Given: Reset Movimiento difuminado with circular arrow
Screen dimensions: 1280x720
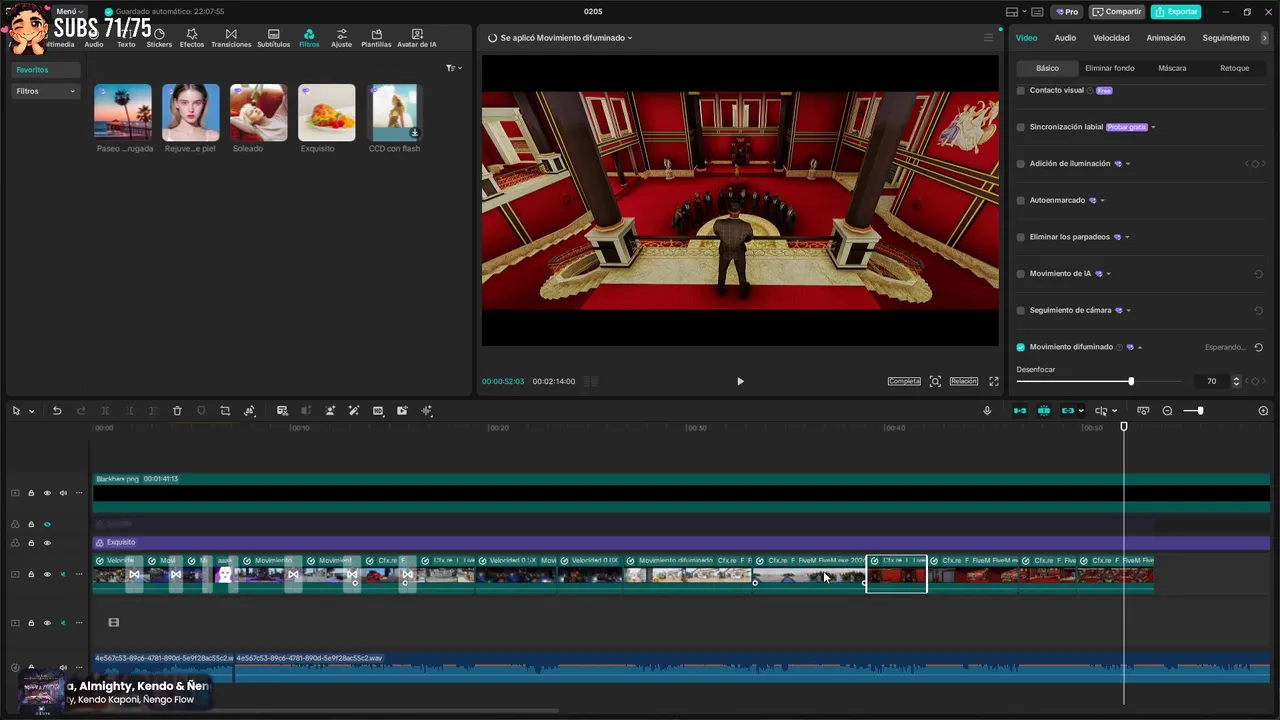Looking at the screenshot, I should pos(1258,347).
